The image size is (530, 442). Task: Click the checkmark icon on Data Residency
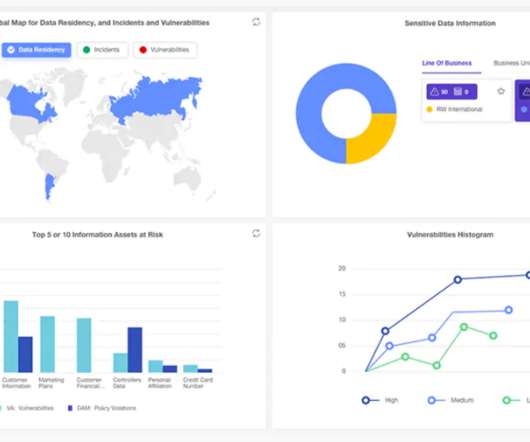11,50
